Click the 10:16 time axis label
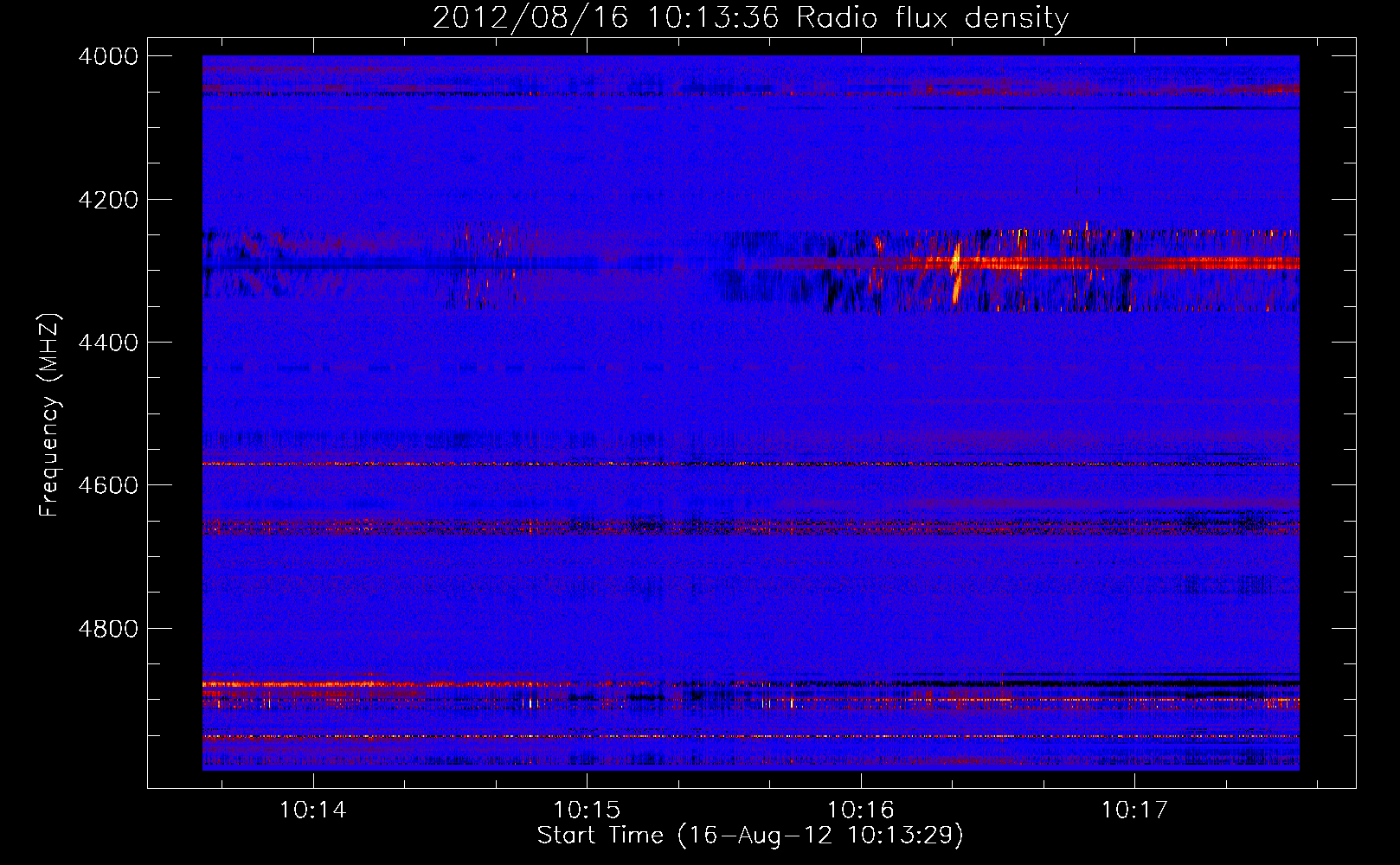The height and width of the screenshot is (865, 1400). pyautogui.click(x=860, y=811)
